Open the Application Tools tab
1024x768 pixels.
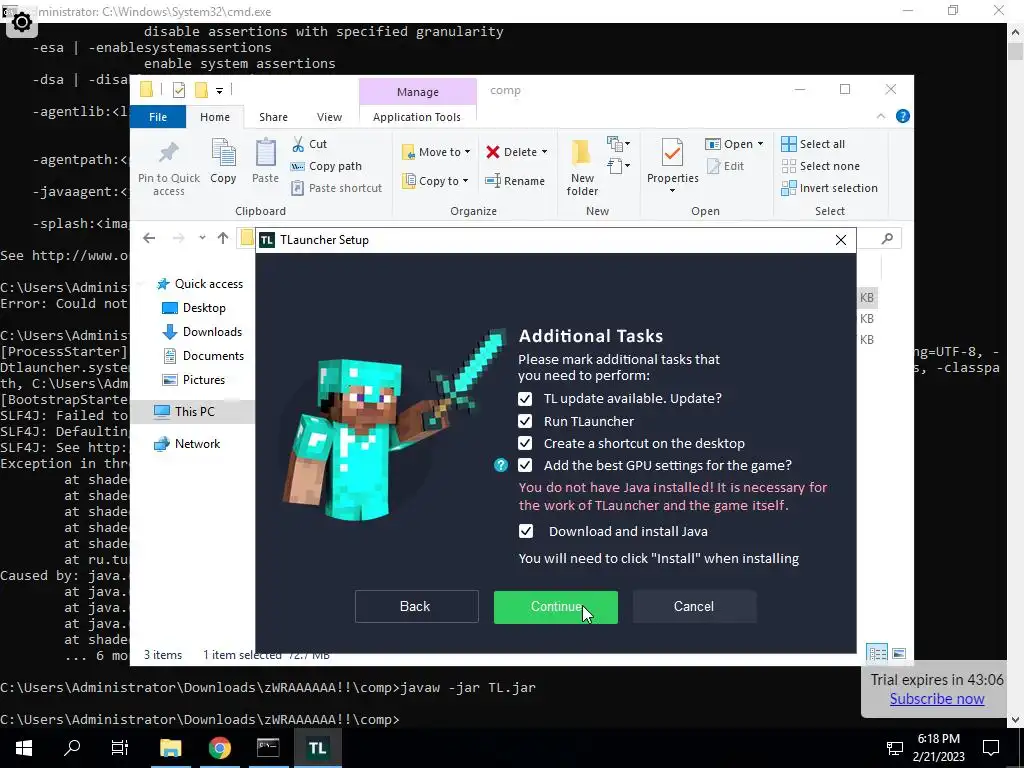pyautogui.click(x=417, y=117)
